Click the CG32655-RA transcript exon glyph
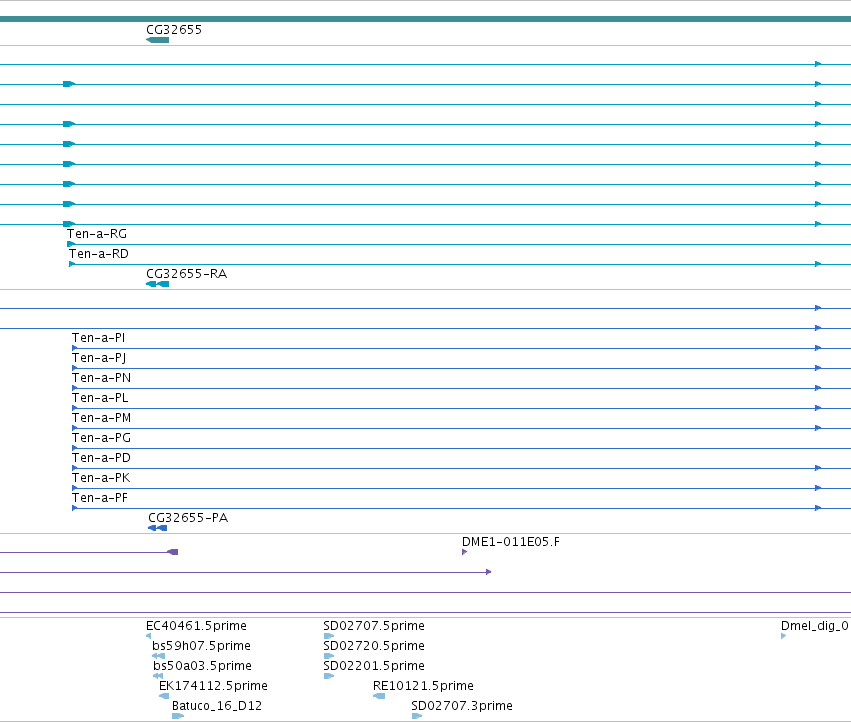 click(157, 284)
